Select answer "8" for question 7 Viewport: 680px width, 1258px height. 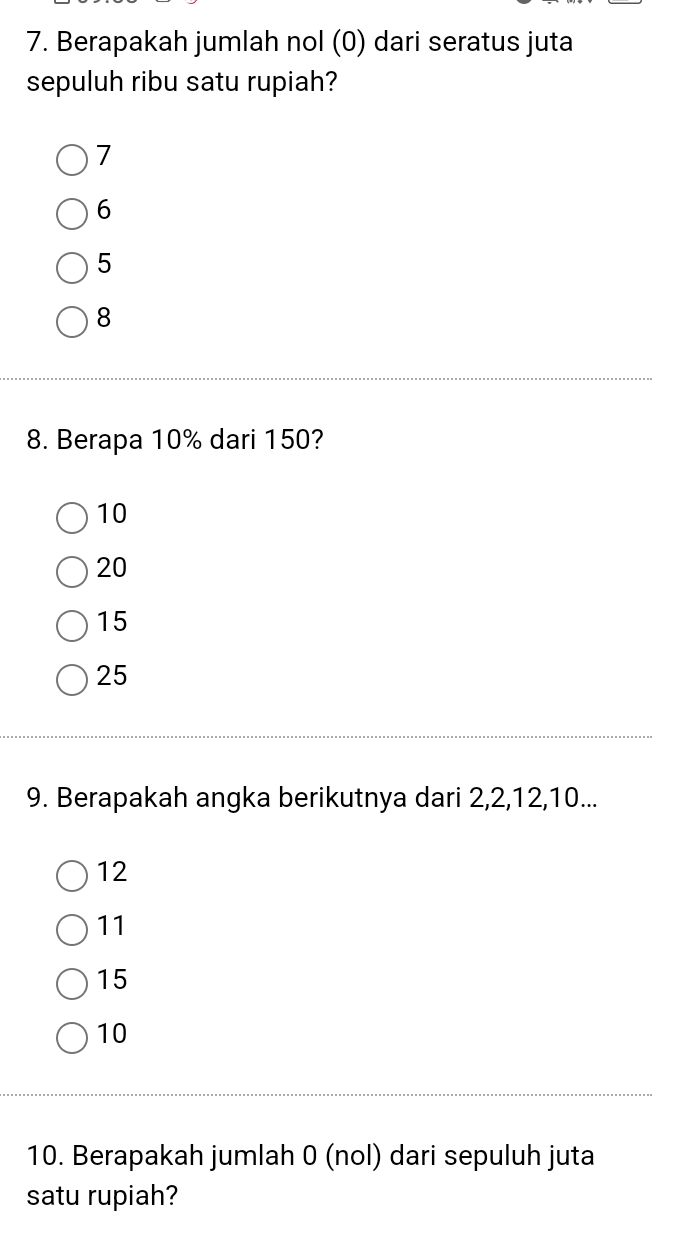pyautogui.click(x=71, y=322)
